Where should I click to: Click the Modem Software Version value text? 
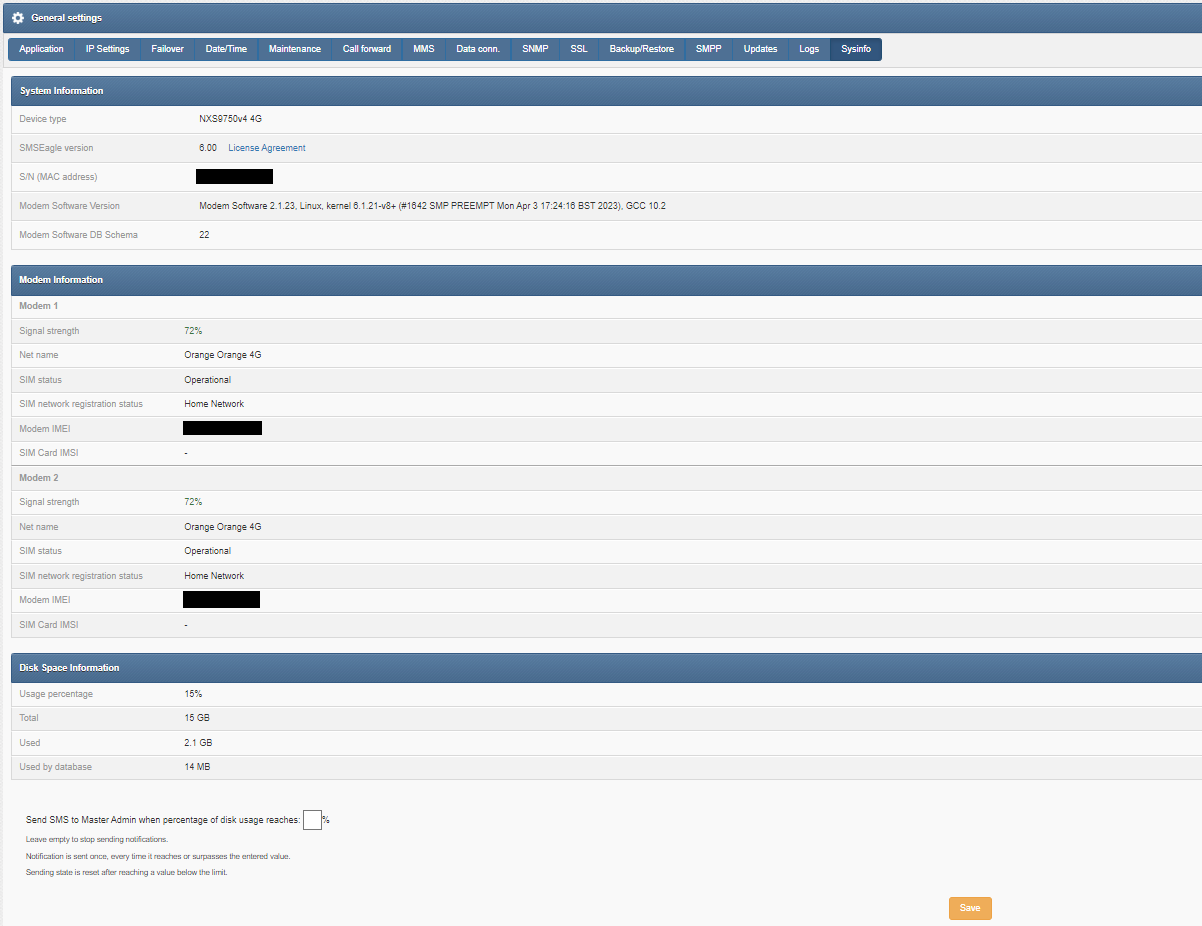432,206
